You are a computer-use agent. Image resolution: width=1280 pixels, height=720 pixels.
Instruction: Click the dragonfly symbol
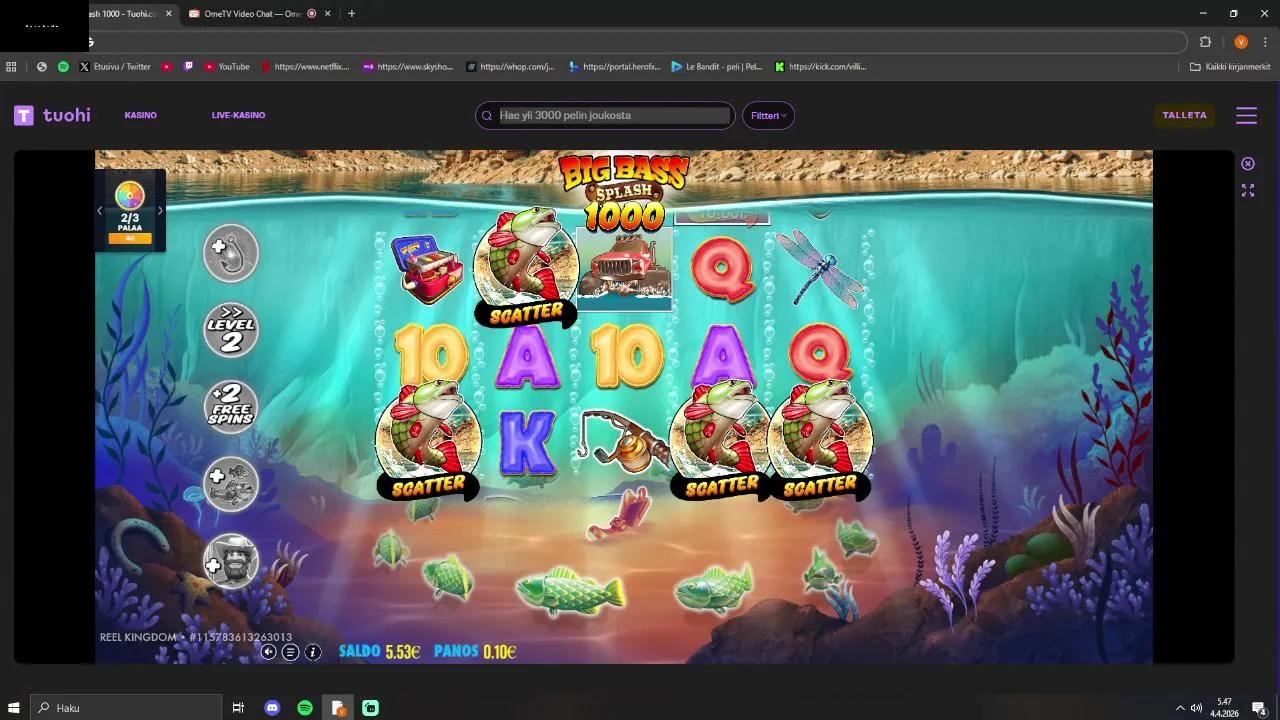(x=820, y=267)
